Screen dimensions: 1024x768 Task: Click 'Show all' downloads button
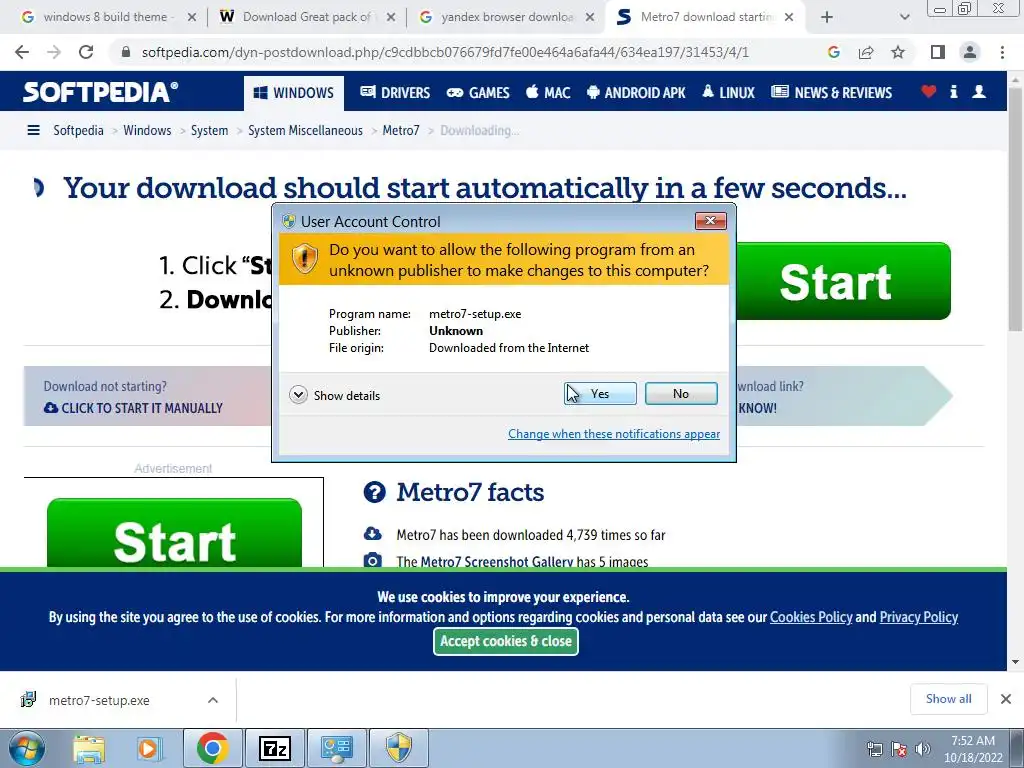click(x=948, y=699)
